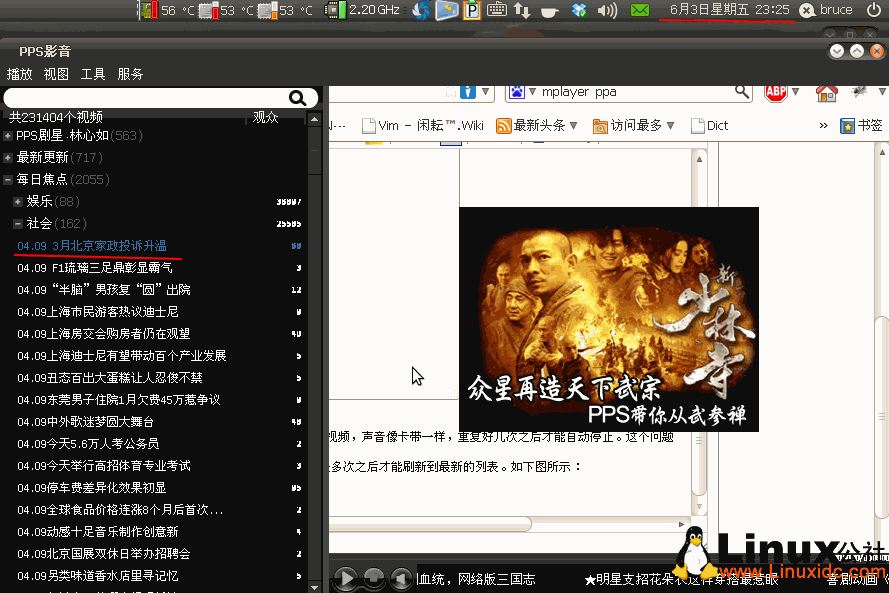Click the keyboard icon in the system tray
This screenshot has height=593, width=889.
coord(497,12)
